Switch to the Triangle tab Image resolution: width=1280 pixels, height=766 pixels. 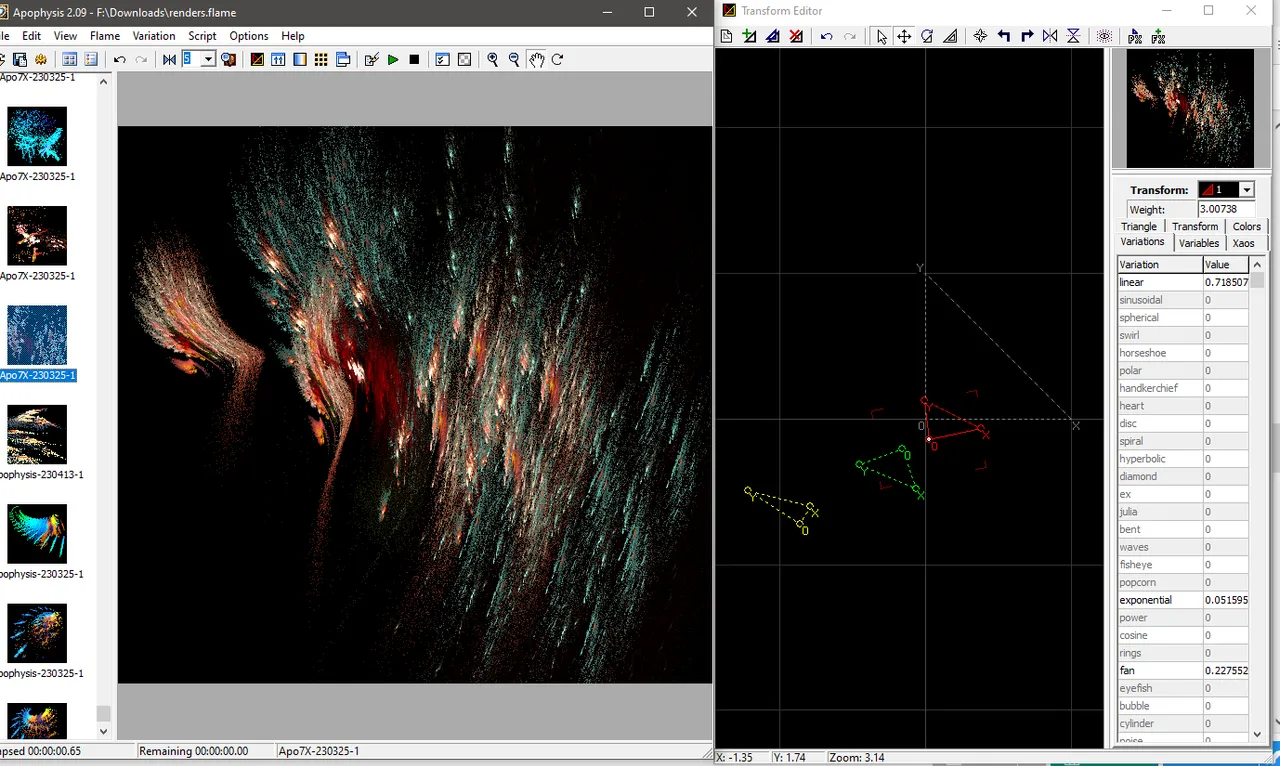pos(1139,226)
